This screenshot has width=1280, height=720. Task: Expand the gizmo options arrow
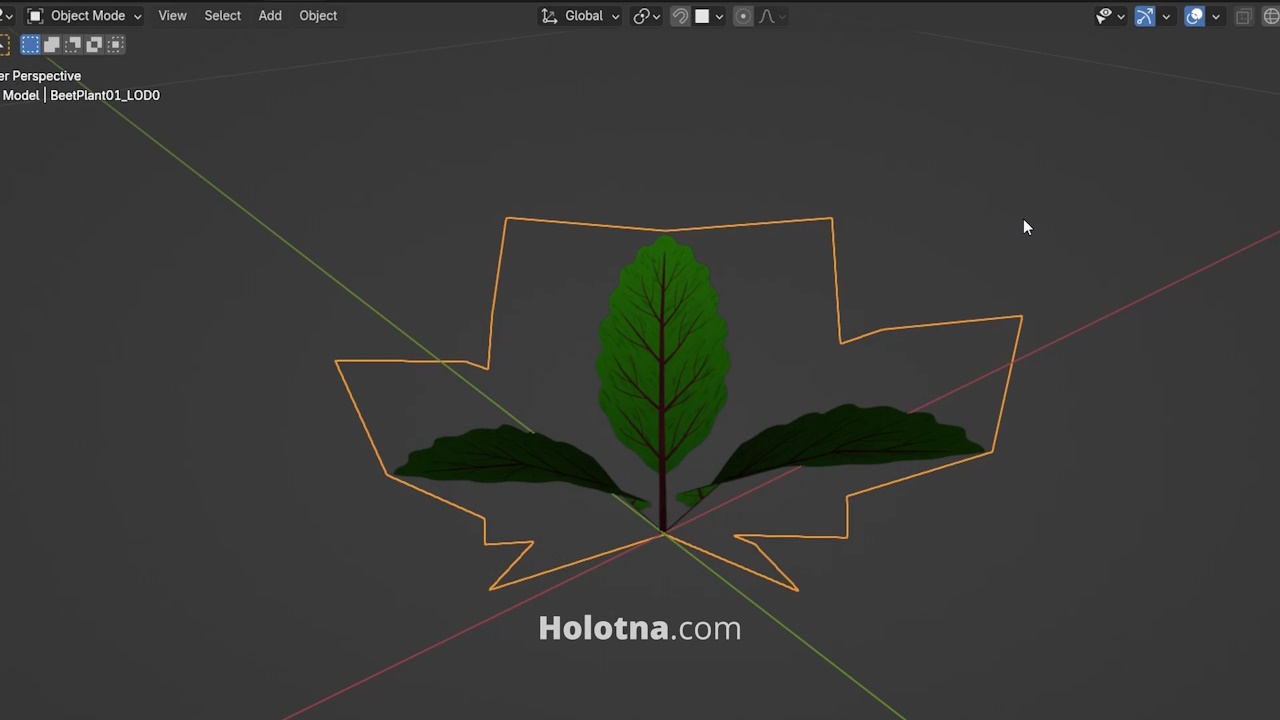coord(1166,16)
